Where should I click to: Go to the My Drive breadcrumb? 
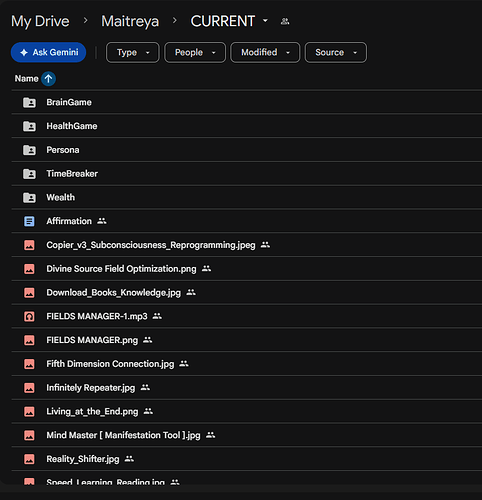pyautogui.click(x=40, y=21)
